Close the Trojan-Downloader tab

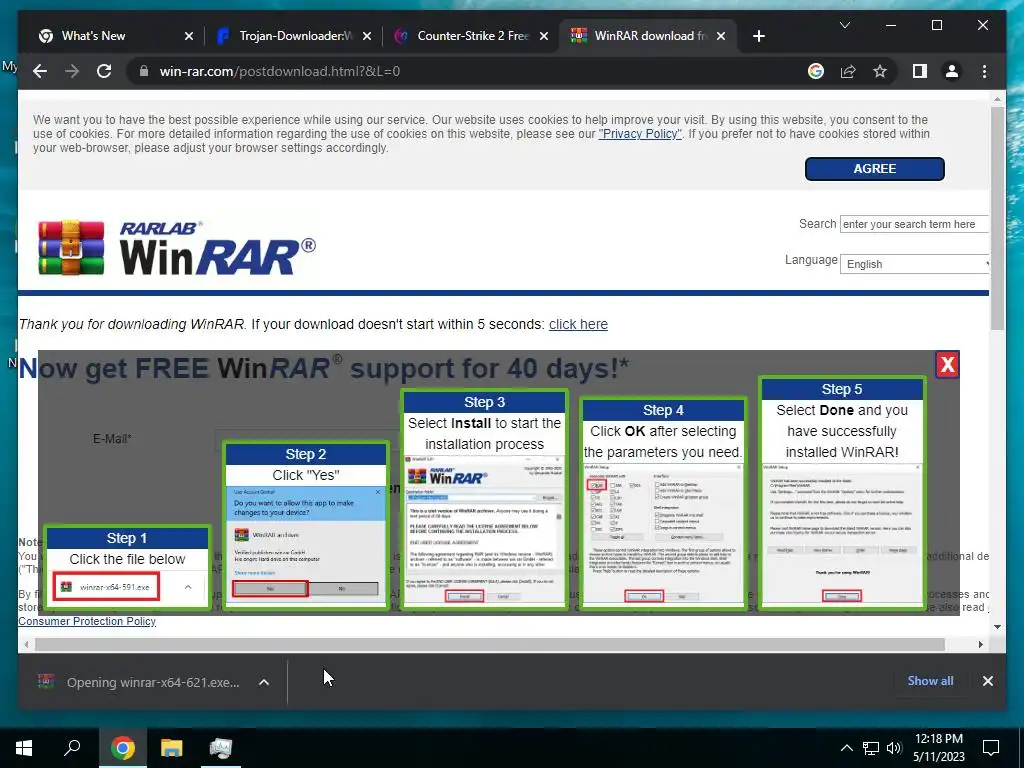(367, 36)
